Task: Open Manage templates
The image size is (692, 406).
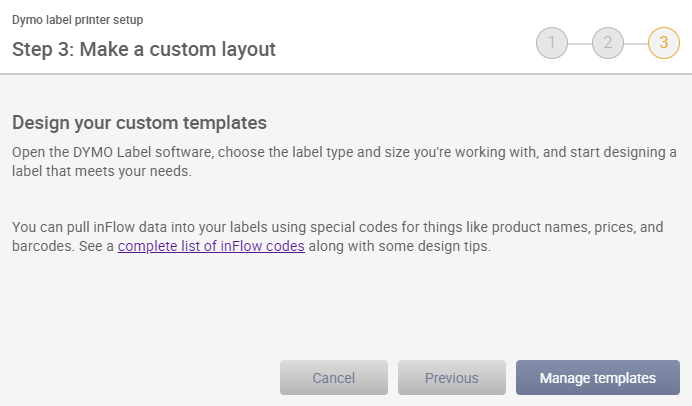Action: tap(598, 378)
